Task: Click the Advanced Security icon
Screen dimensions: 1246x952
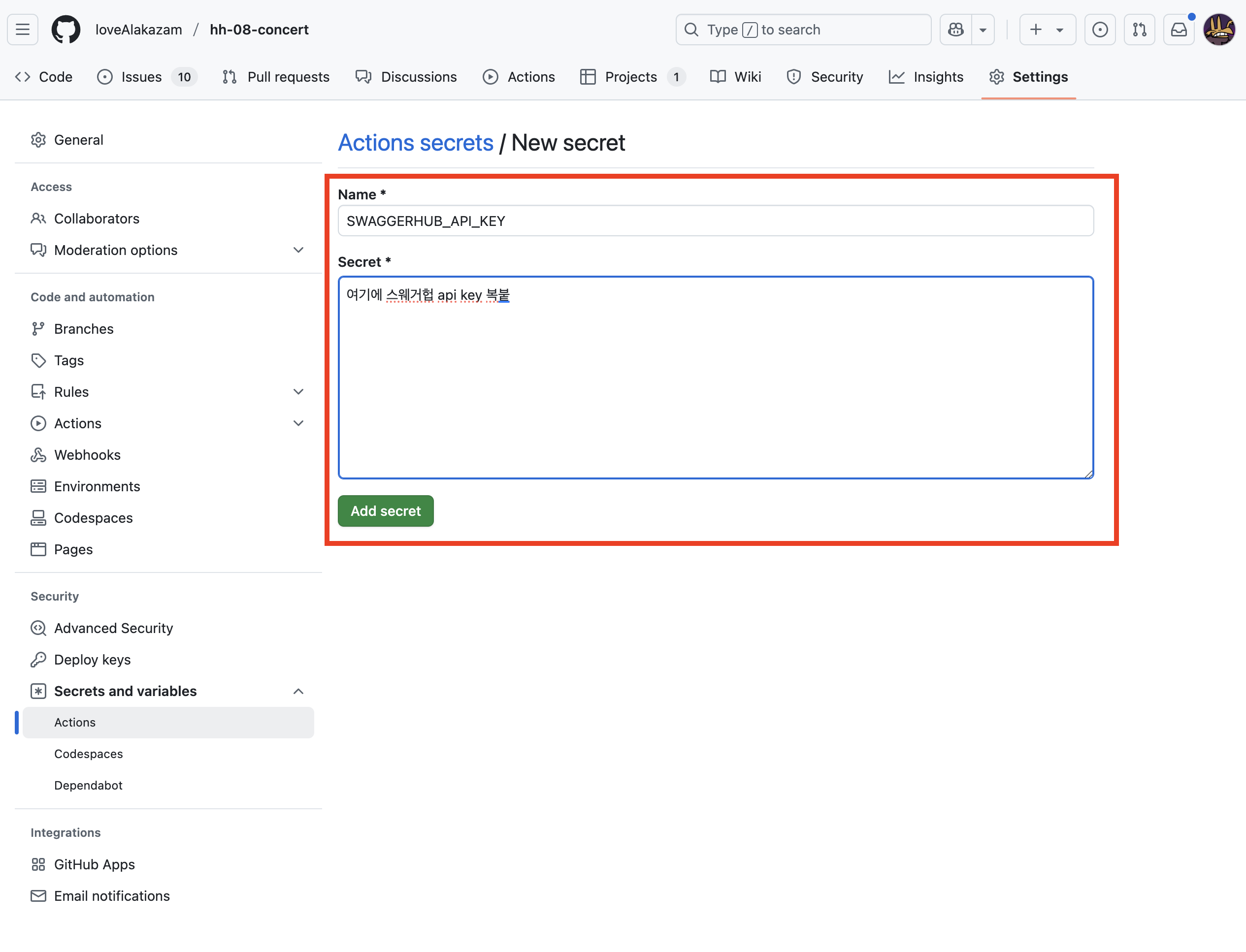Action: (38, 629)
